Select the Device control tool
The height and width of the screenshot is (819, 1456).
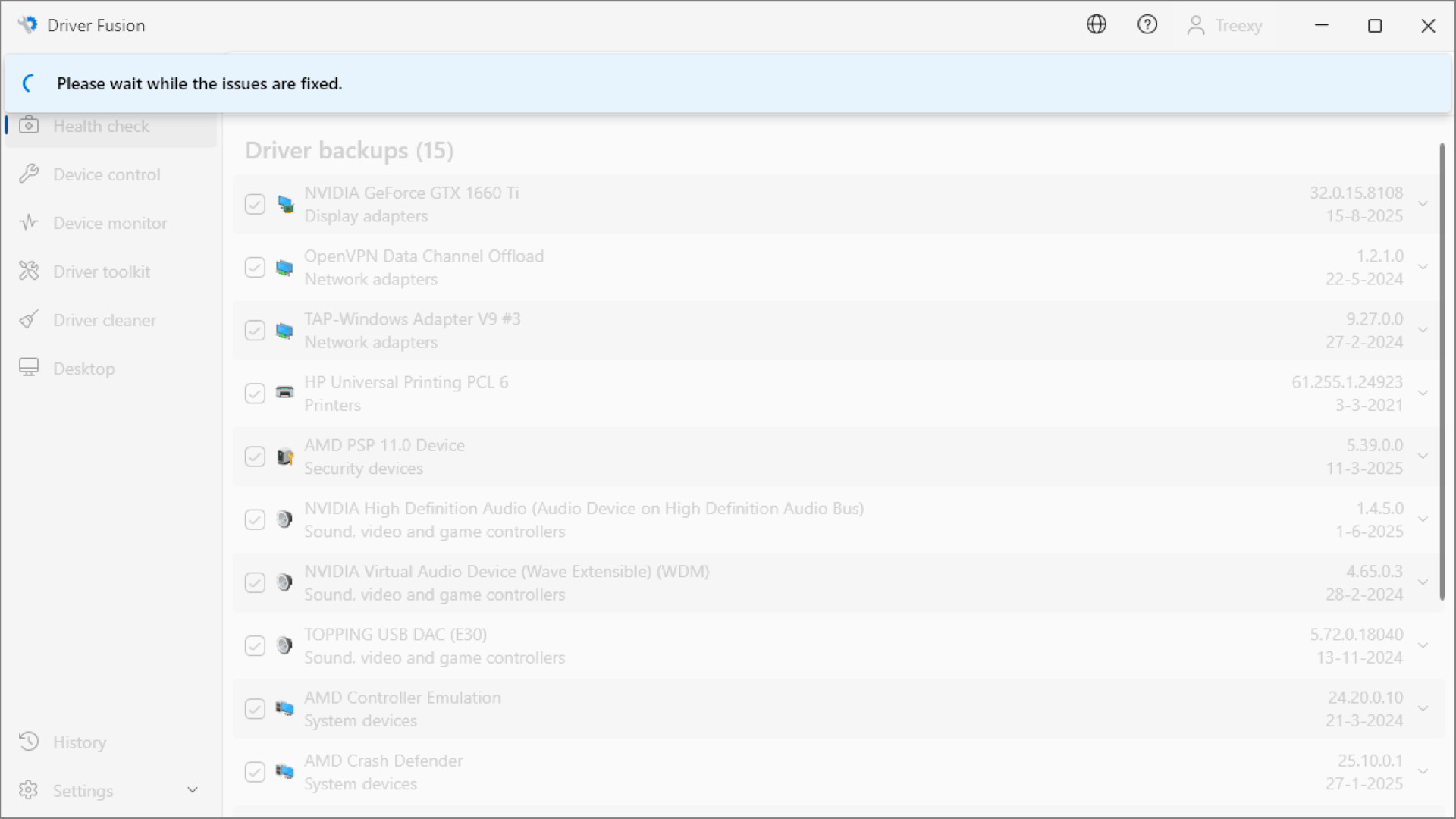tap(106, 174)
